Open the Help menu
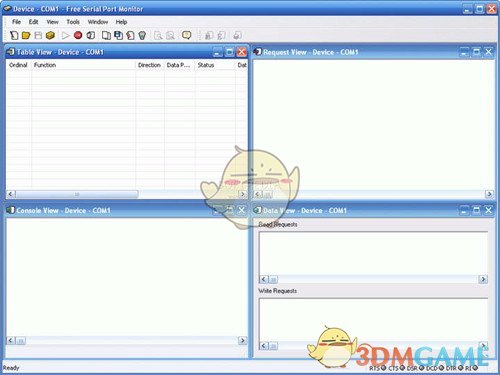 point(121,22)
